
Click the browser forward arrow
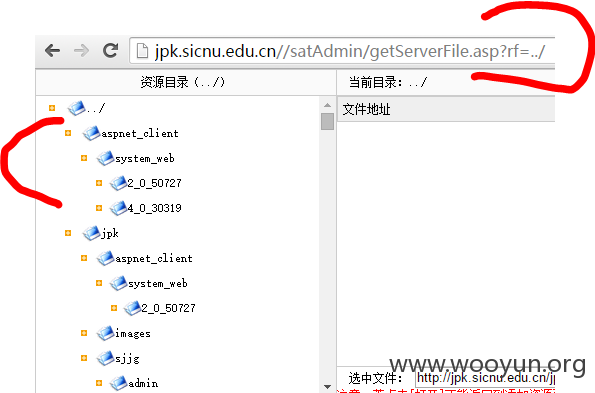pyautogui.click(x=81, y=50)
